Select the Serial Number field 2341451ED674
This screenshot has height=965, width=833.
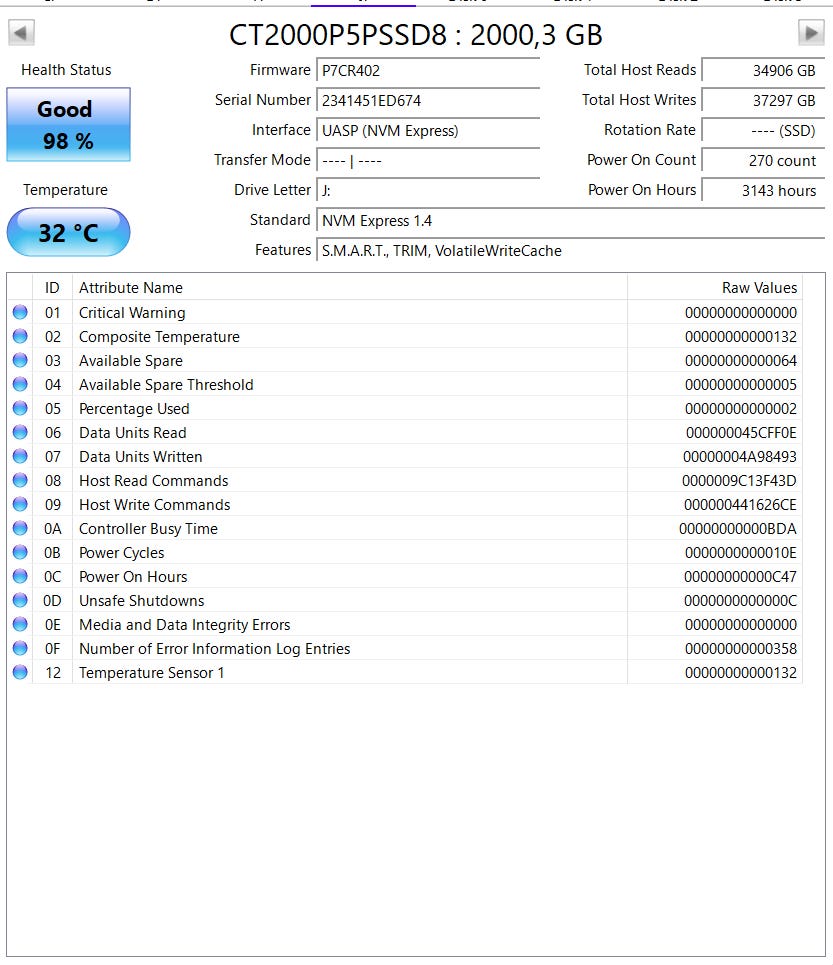(428, 100)
